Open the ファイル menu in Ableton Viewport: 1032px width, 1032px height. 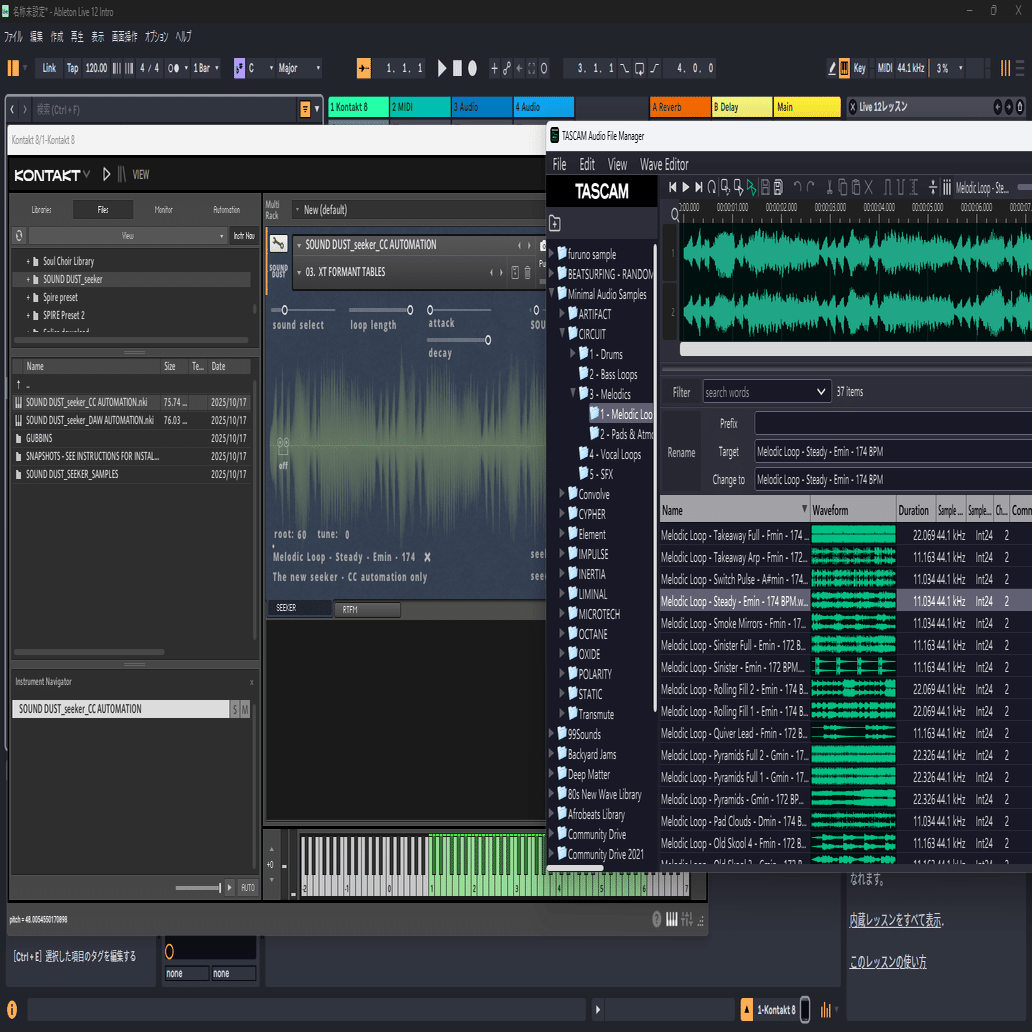(x=13, y=37)
